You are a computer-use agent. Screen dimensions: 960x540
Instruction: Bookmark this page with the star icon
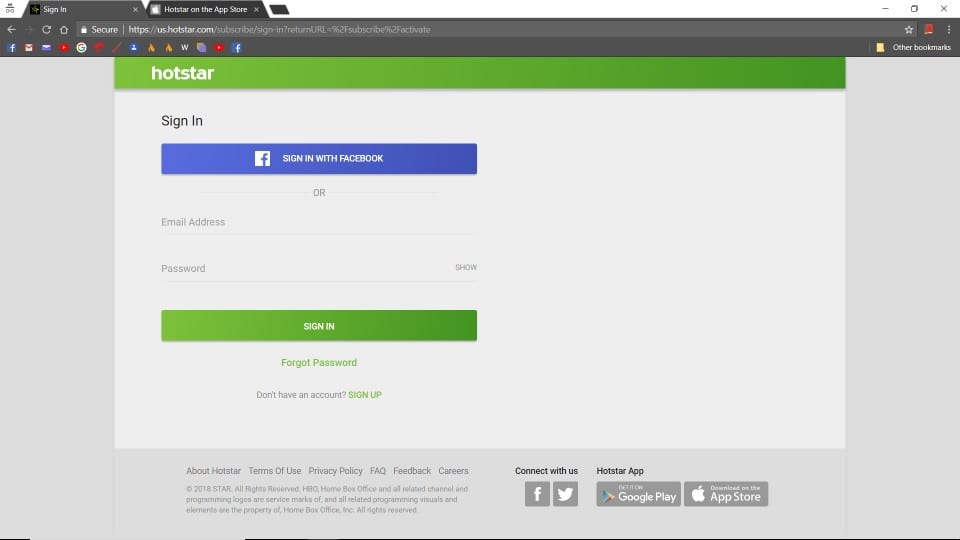[x=909, y=29]
